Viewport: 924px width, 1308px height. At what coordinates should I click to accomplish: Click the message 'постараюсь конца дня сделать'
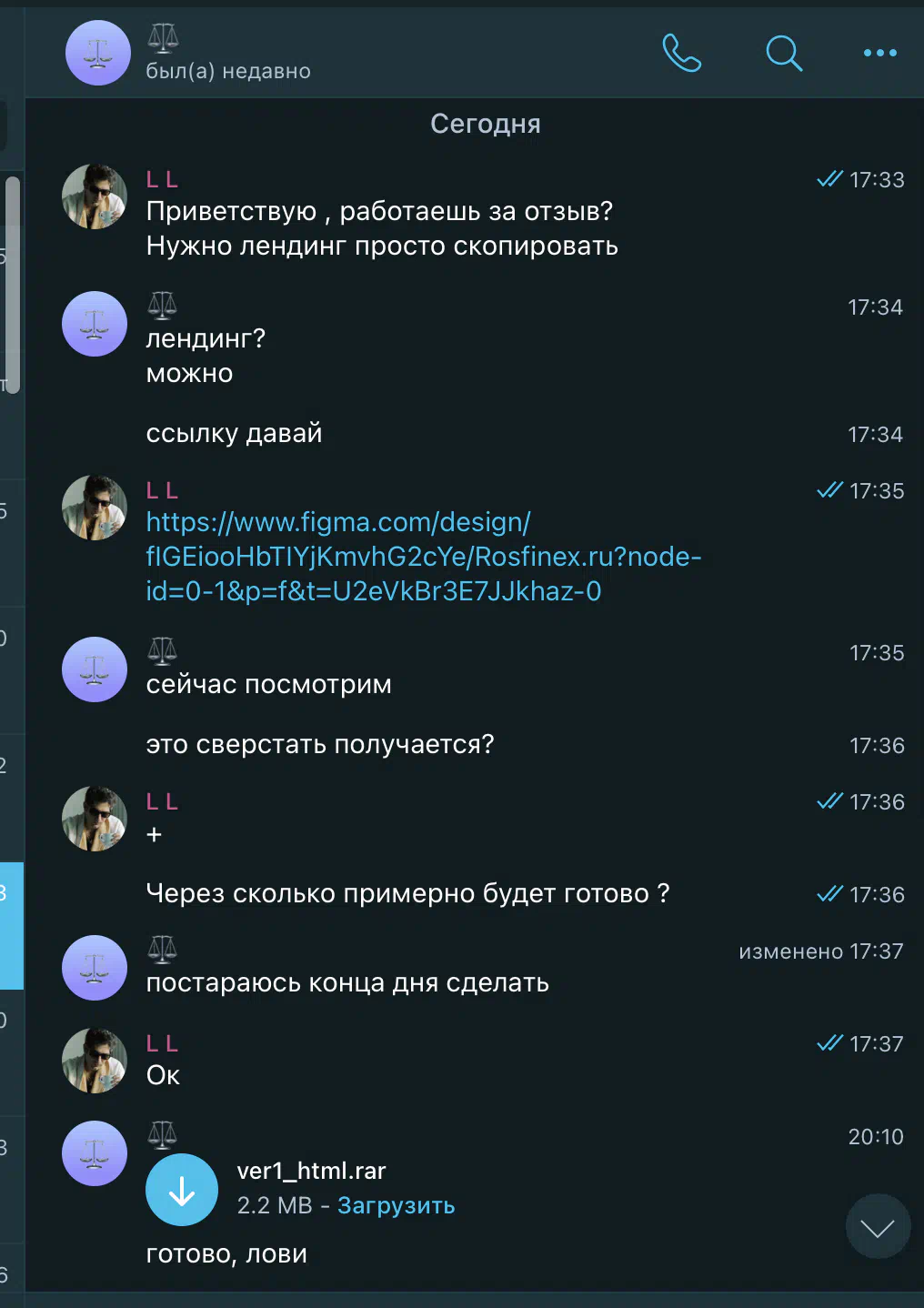pyautogui.click(x=347, y=983)
